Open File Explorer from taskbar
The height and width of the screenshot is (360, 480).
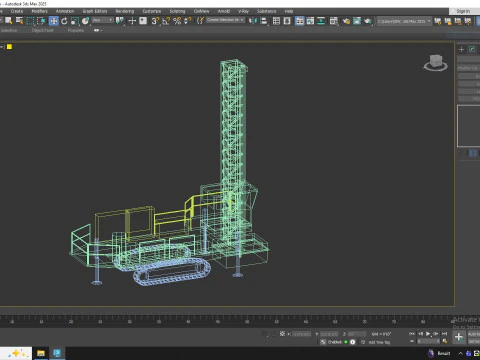[x=41, y=353]
